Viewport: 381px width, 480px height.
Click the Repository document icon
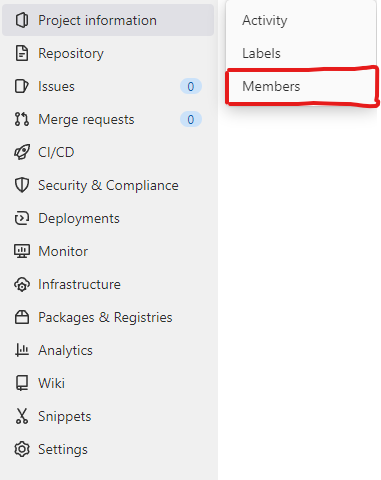(22, 53)
